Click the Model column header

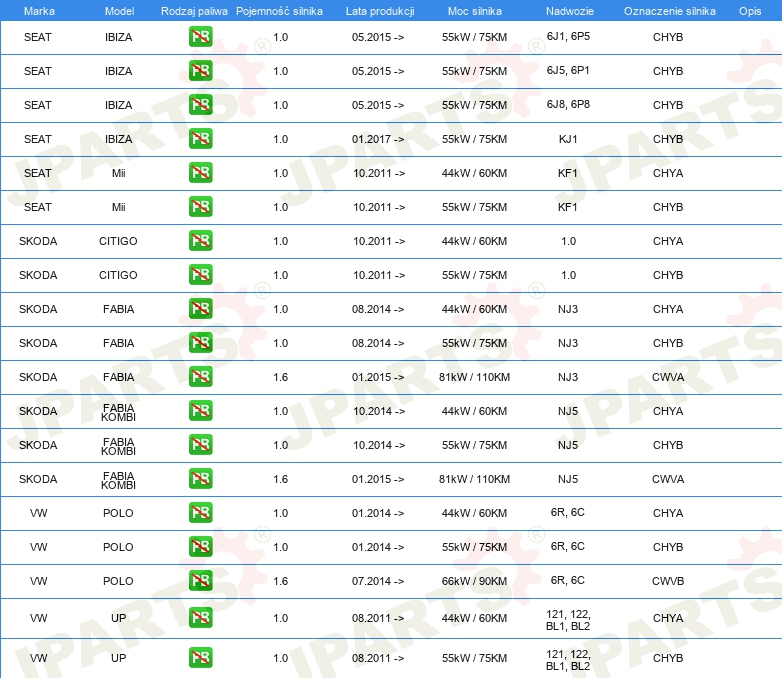point(119,11)
